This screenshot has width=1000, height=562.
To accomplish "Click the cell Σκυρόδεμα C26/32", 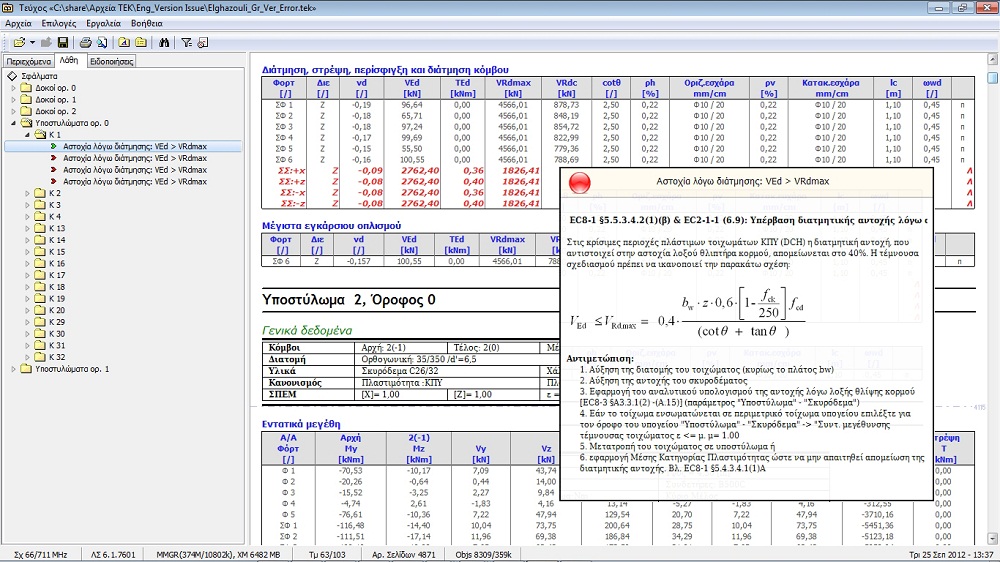I will [400, 371].
